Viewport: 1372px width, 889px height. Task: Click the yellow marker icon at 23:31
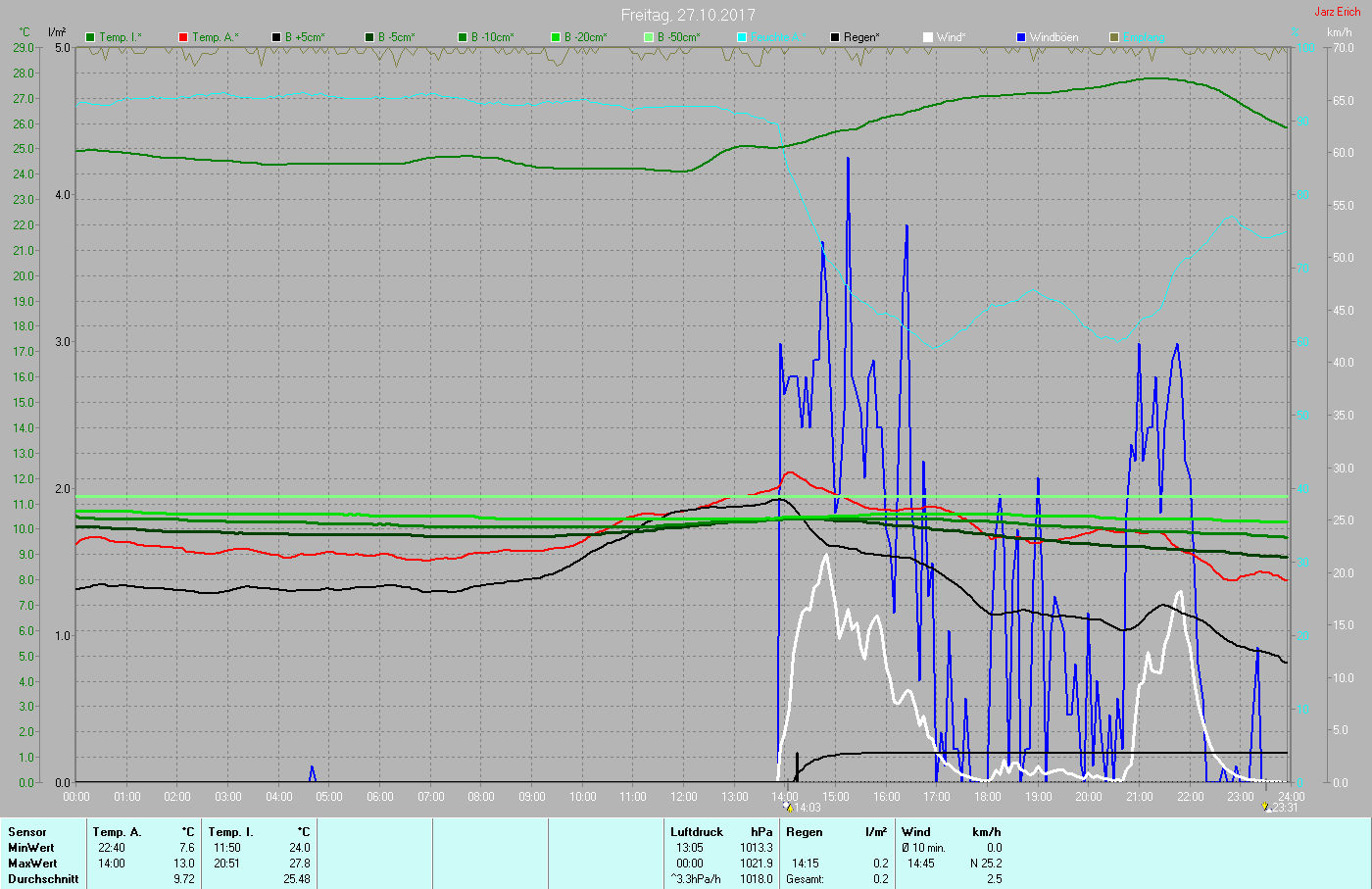pos(1266,808)
